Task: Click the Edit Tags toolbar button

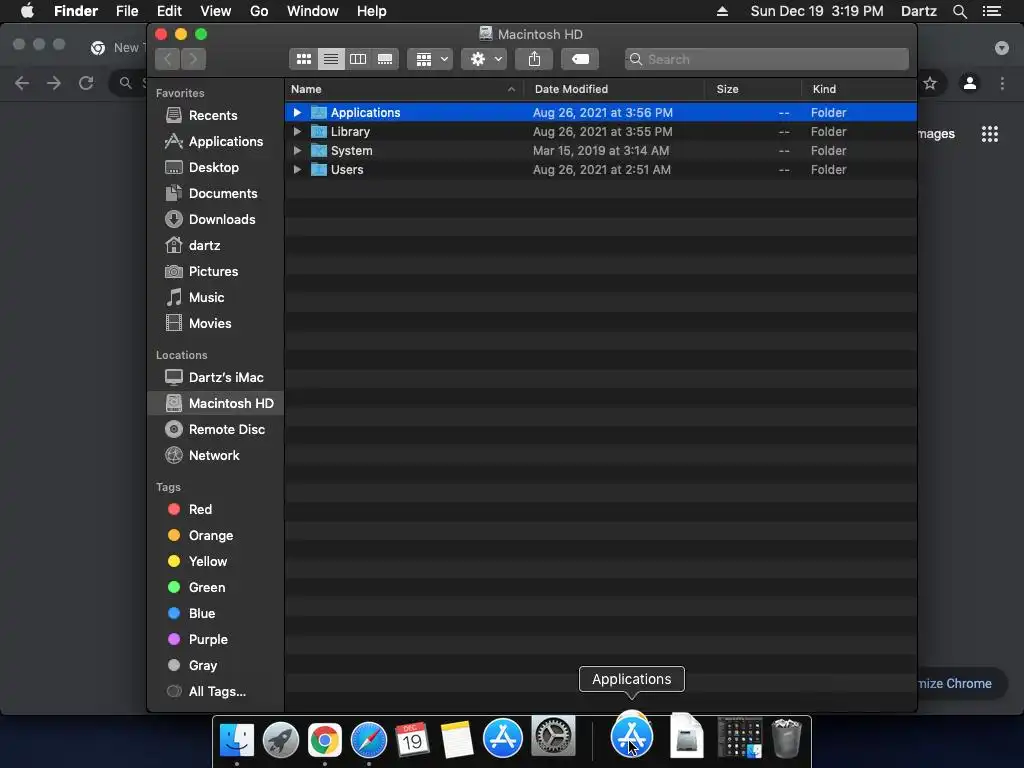Action: pyautogui.click(x=580, y=59)
